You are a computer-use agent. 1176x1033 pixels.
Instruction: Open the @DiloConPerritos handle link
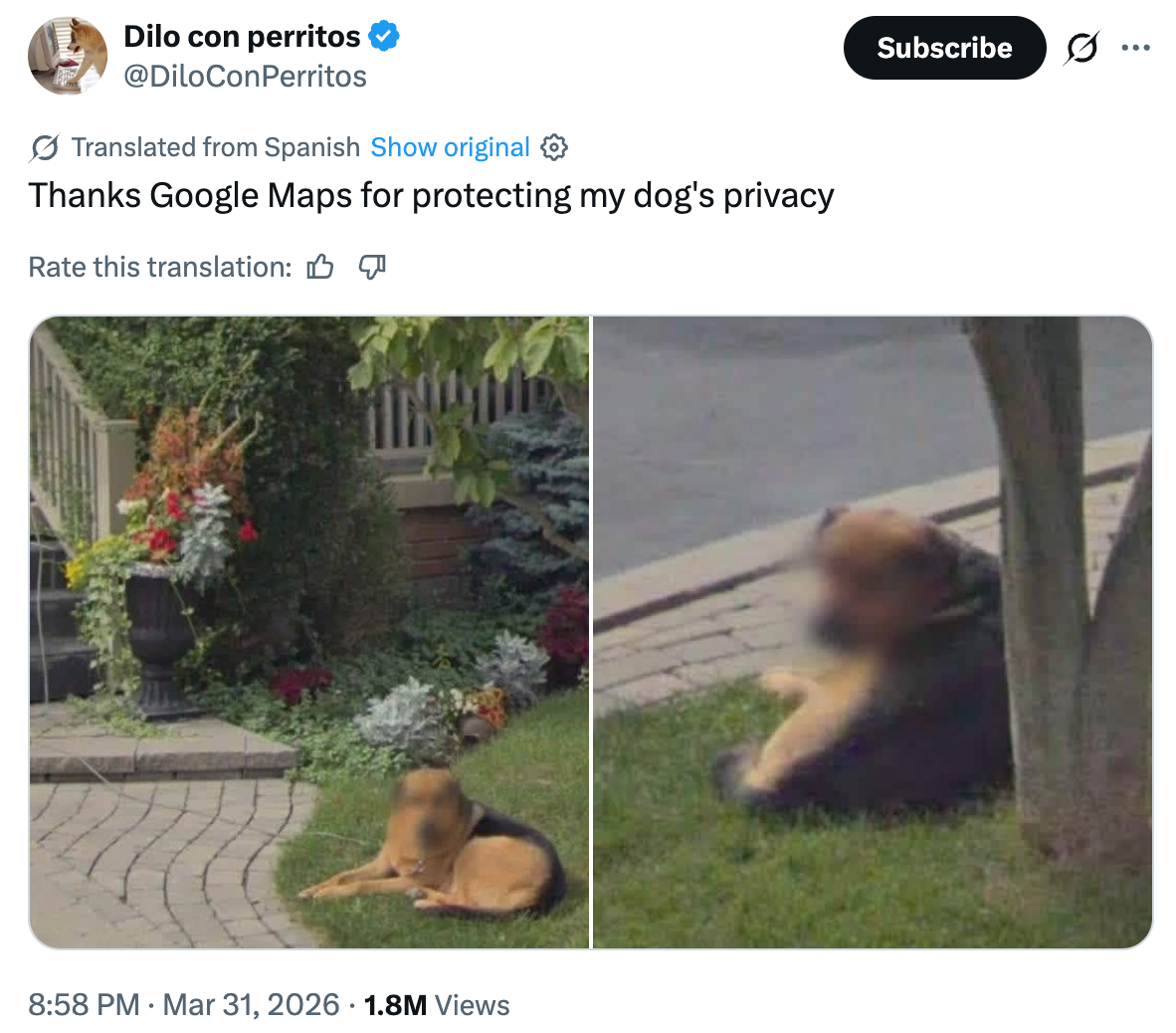(245, 77)
